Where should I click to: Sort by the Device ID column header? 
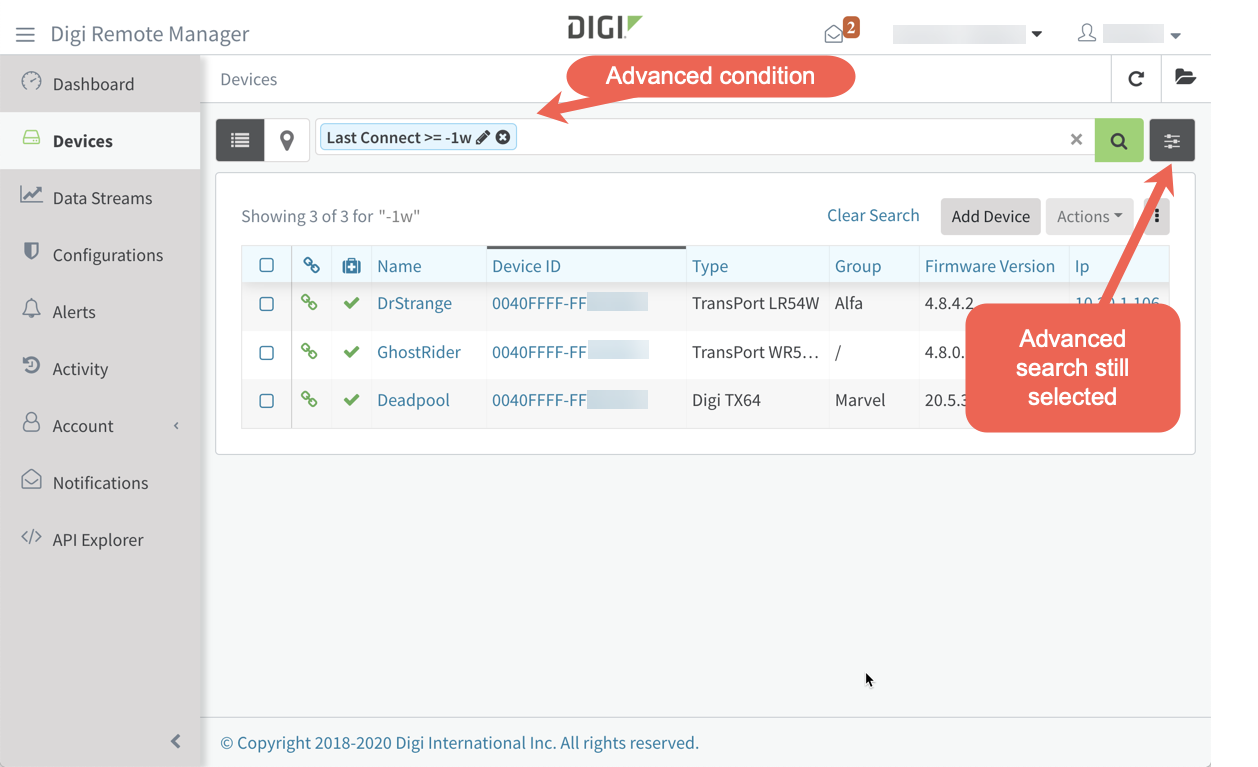point(526,266)
